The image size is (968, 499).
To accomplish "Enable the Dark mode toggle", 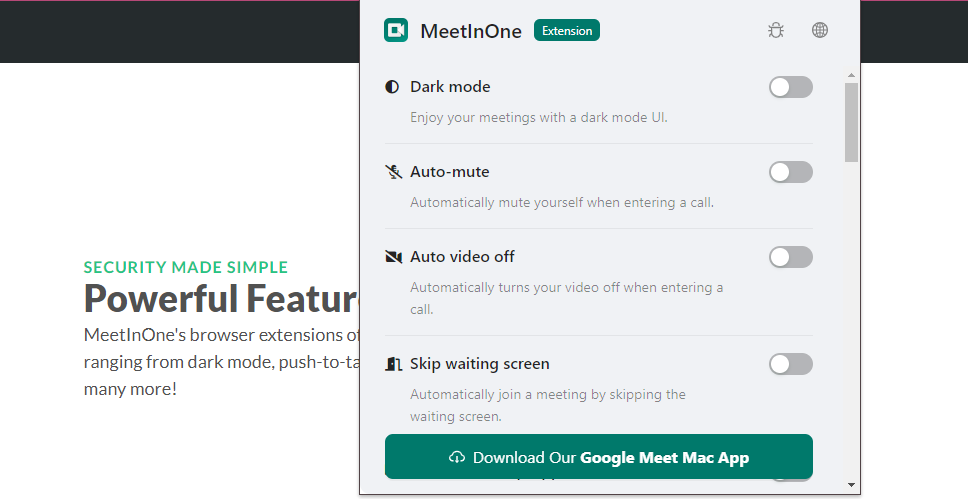I will (x=791, y=87).
